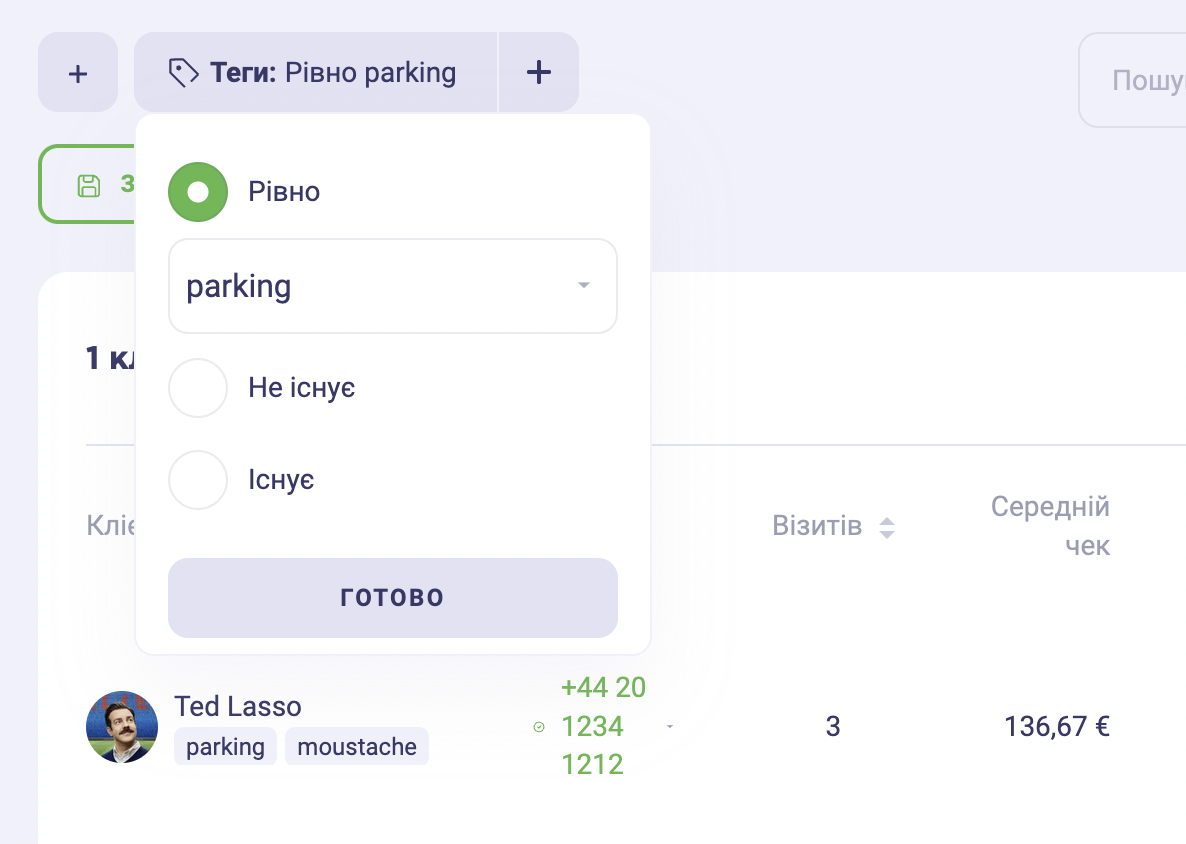1186x844 pixels.
Task: Open the Ted Lasso client name
Action: (238, 706)
